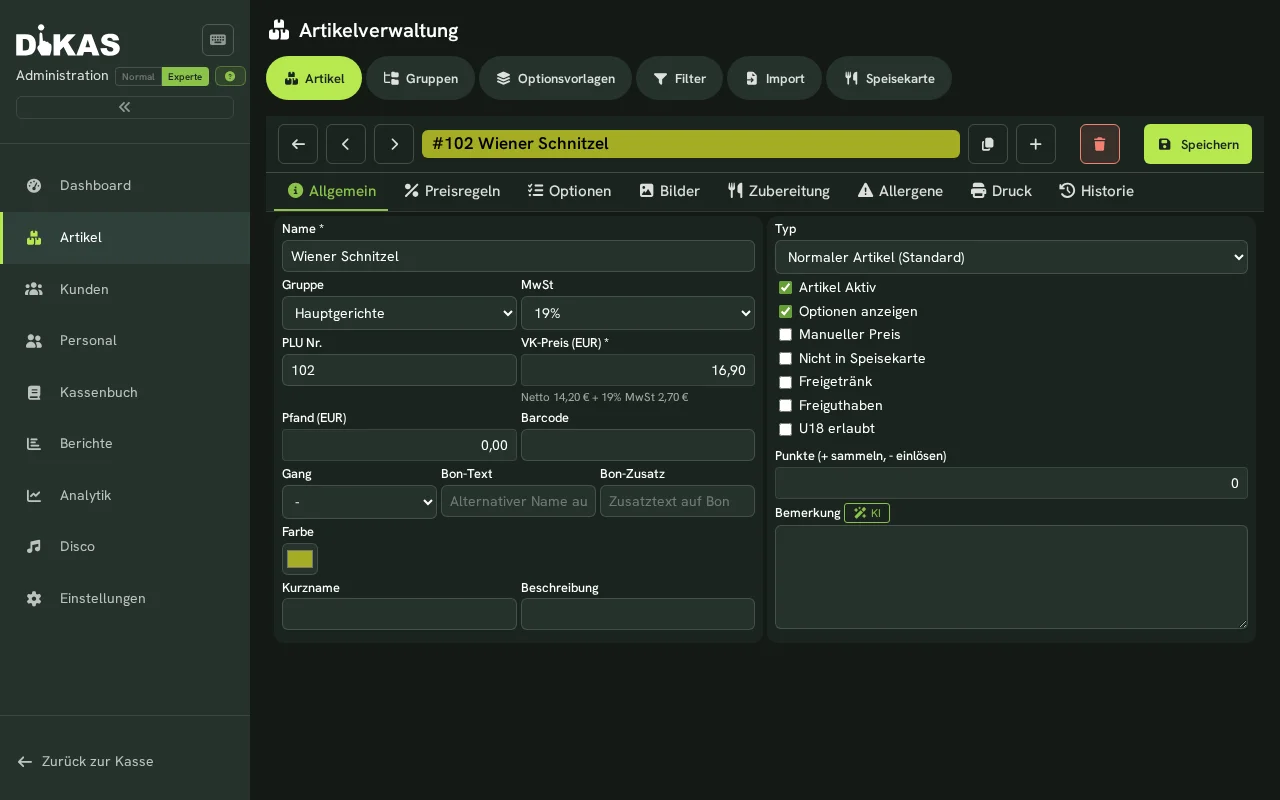This screenshot has width=1280, height=800.
Task: Enable Freigetränk checkbox
Action: tap(785, 381)
